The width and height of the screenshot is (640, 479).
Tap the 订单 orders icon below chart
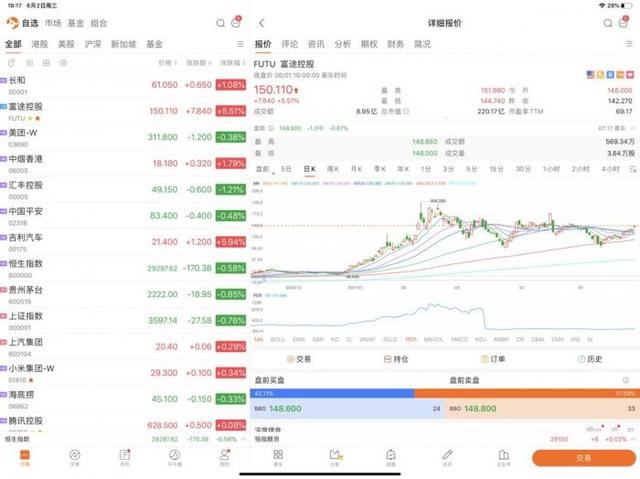[484, 359]
